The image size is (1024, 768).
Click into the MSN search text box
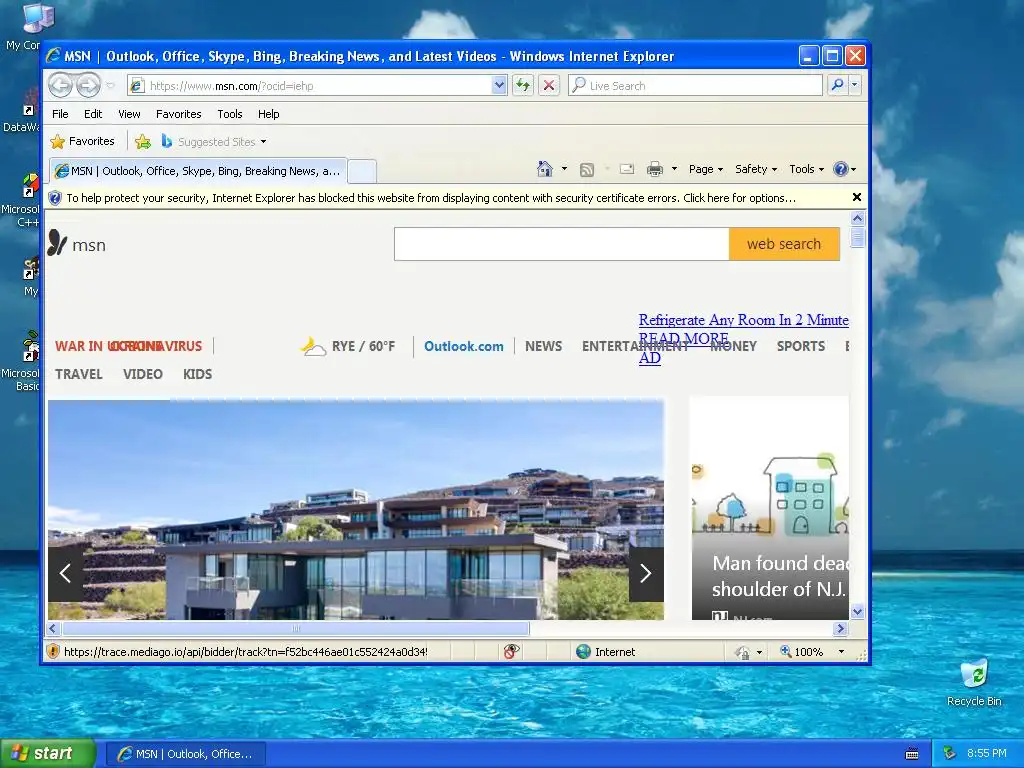562,244
